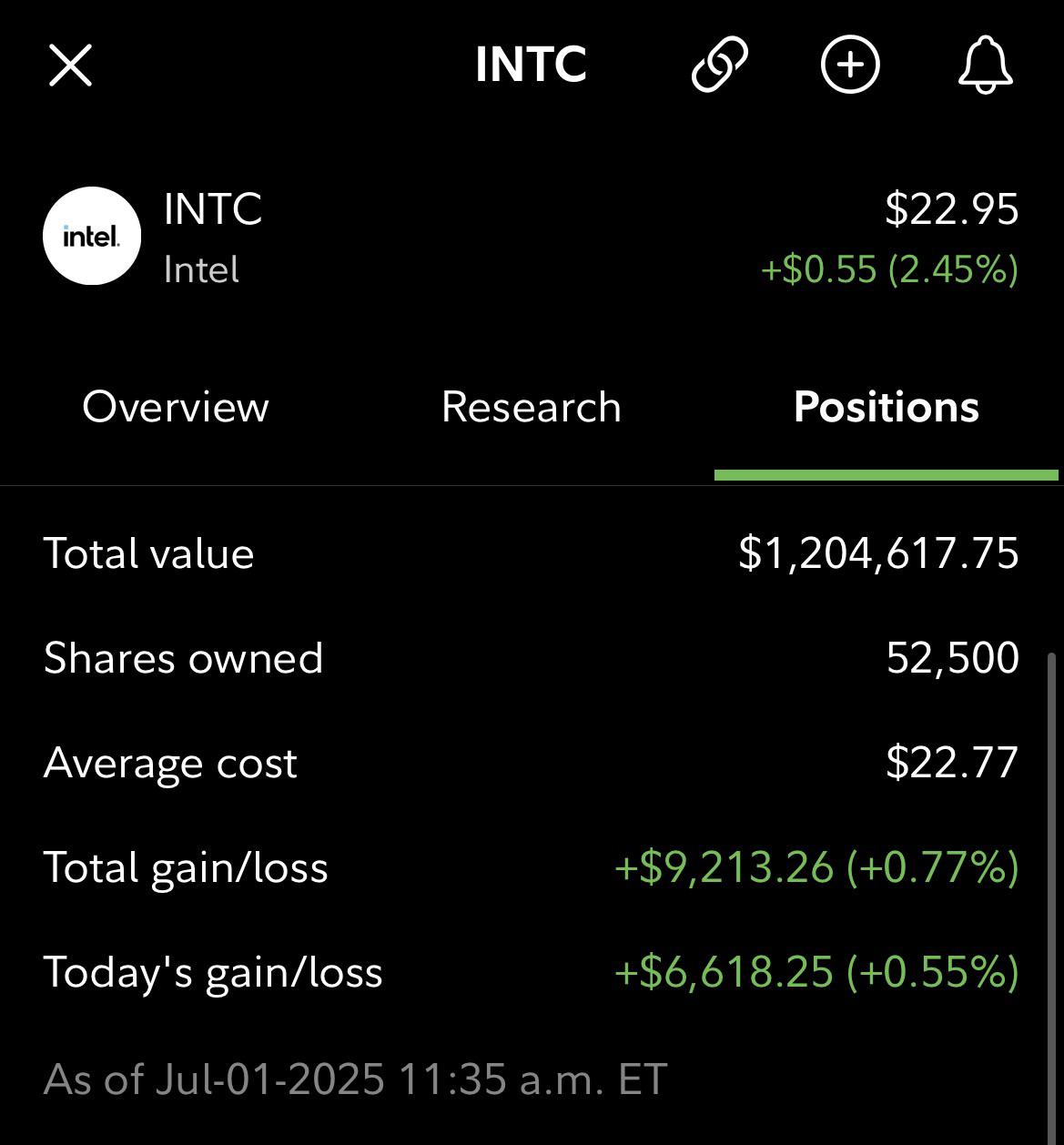The height and width of the screenshot is (1145, 1064).
Task: Set an alert with the bell icon
Action: [985, 66]
